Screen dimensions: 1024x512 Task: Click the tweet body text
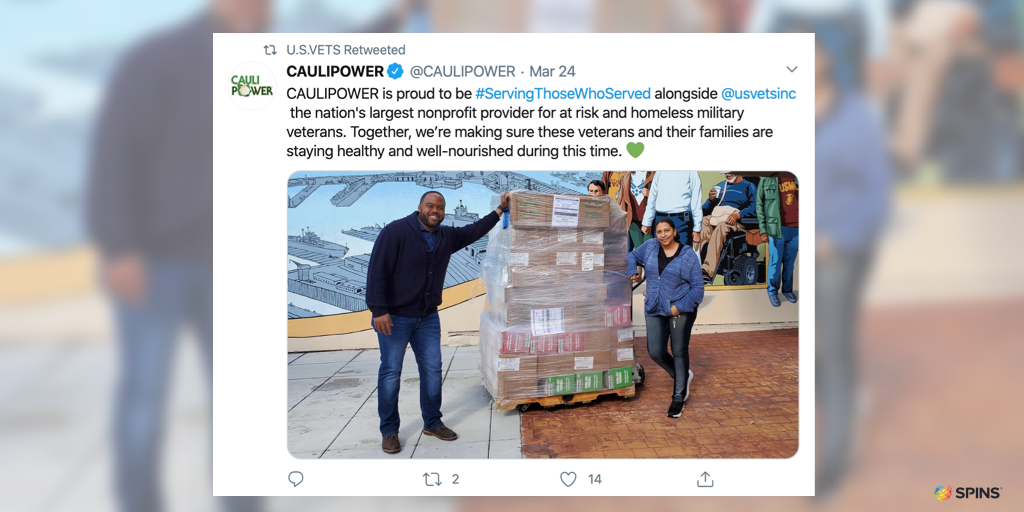tap(541, 122)
